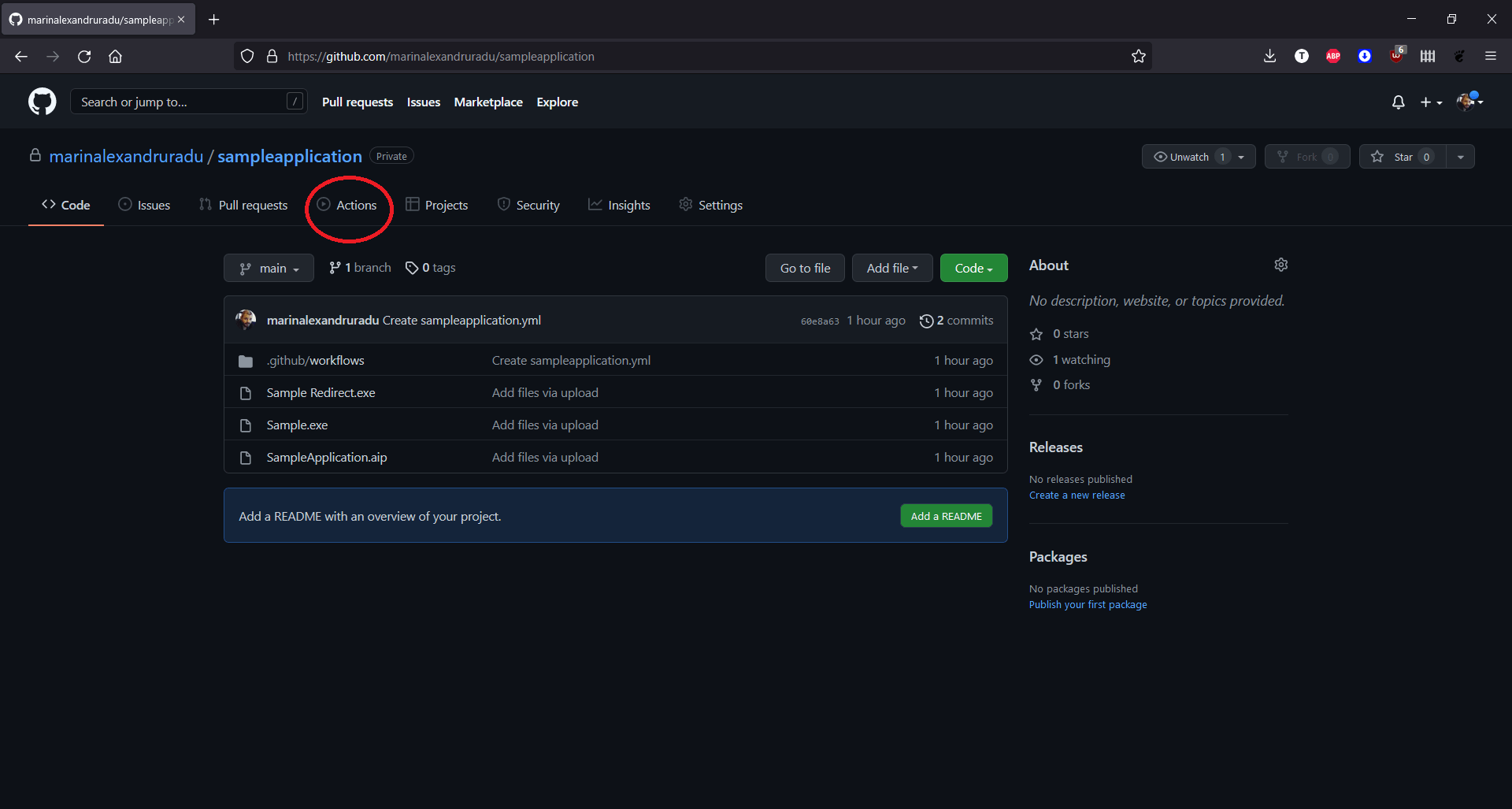Click the Add a README button

click(946, 515)
